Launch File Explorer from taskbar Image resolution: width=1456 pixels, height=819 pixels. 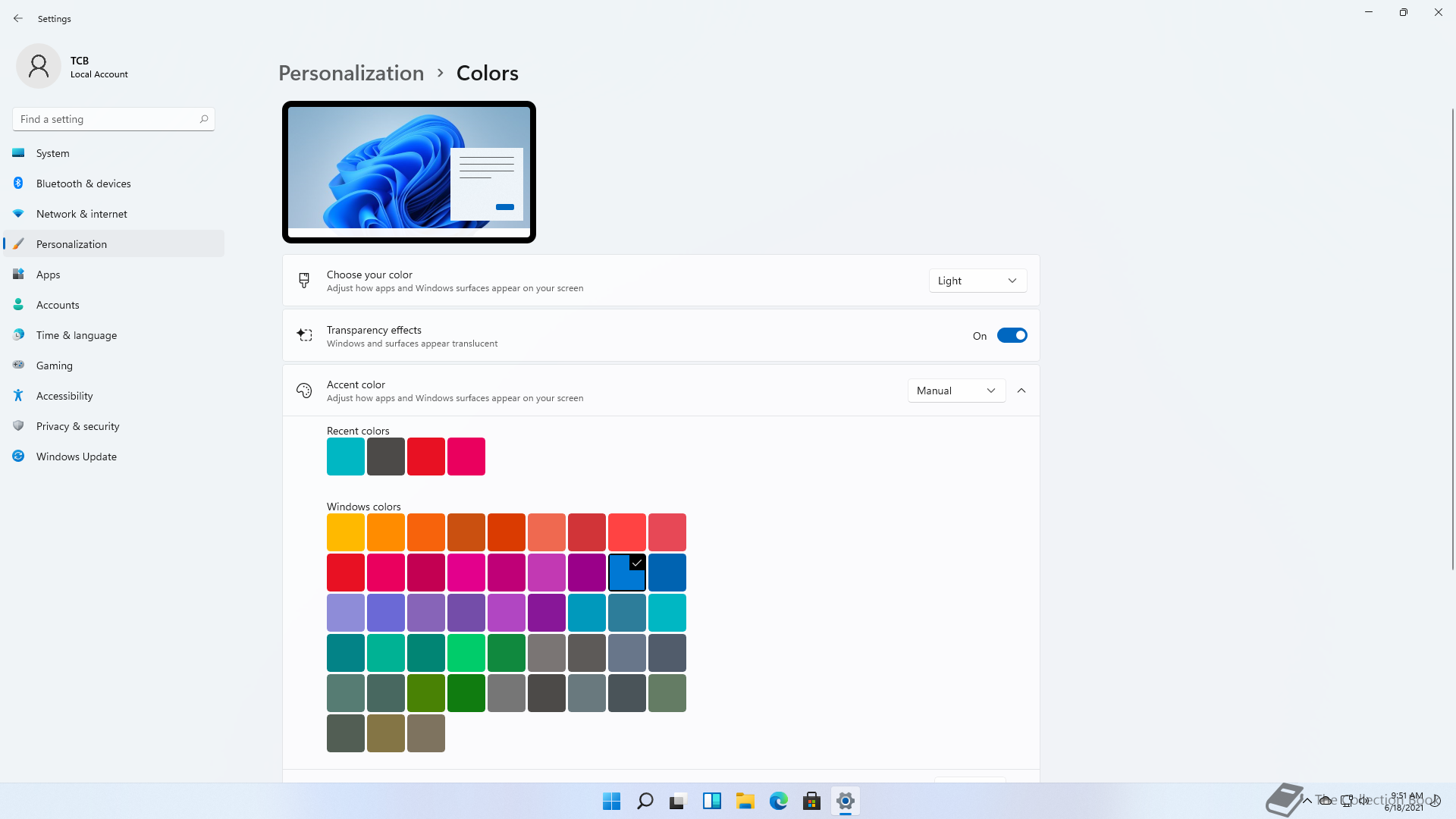[x=745, y=801]
